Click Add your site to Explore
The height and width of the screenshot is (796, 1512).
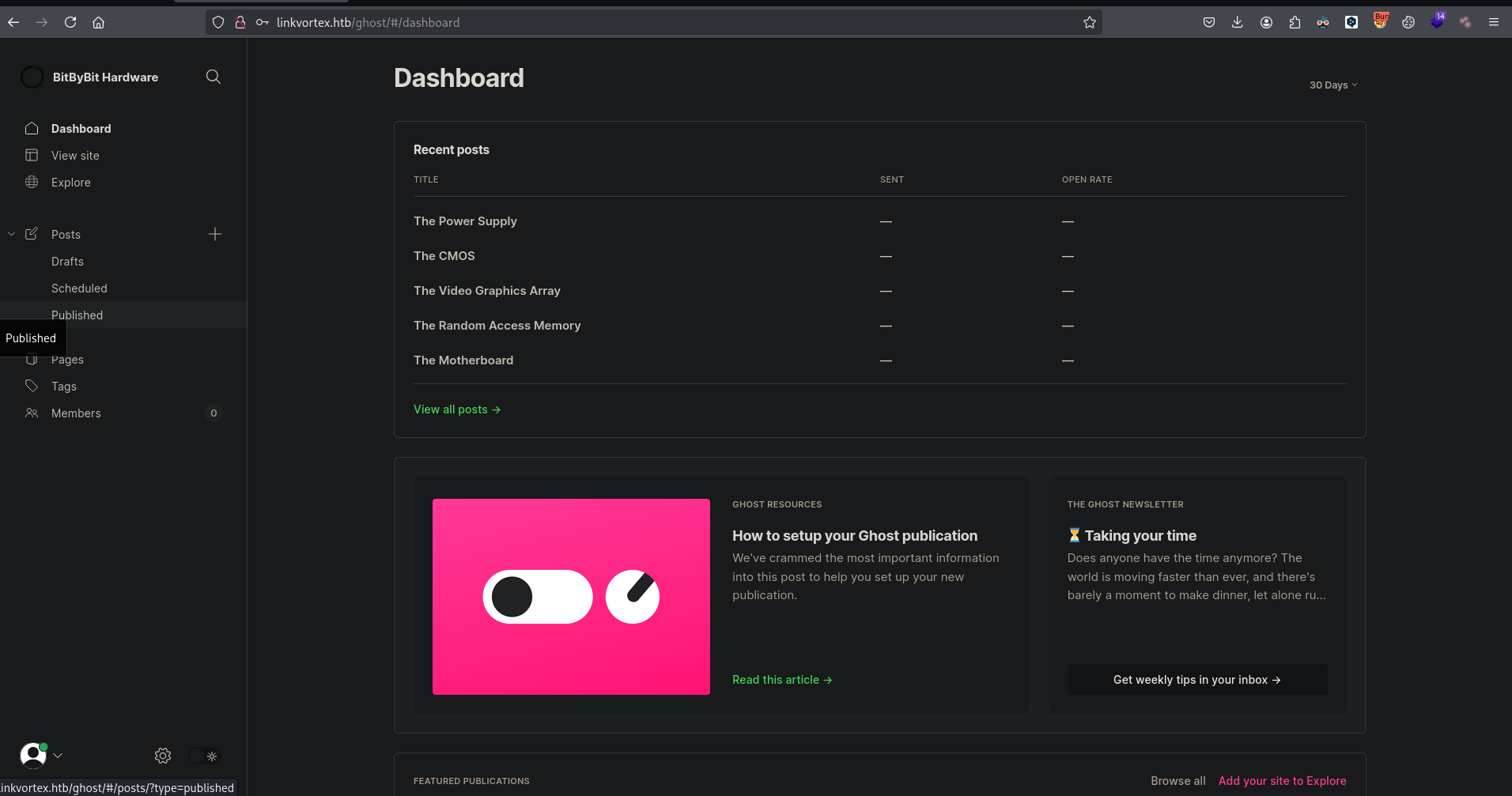1282,781
